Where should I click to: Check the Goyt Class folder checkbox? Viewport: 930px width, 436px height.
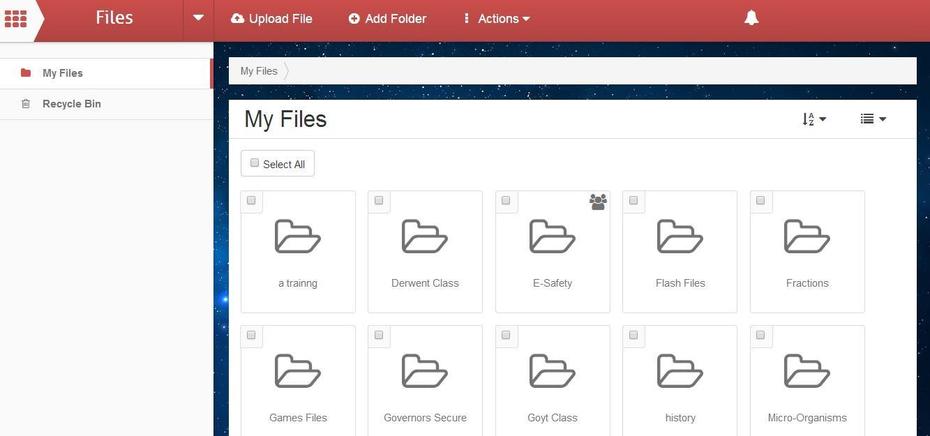coord(505,335)
